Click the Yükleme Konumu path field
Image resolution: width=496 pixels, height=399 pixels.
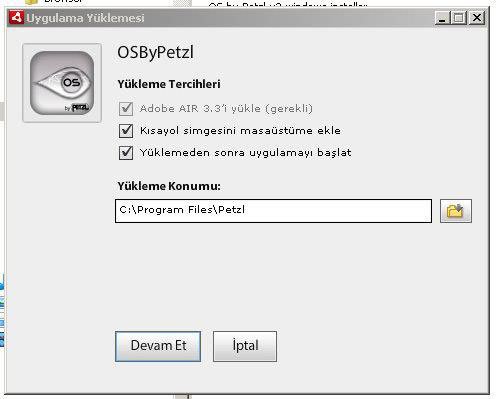[x=273, y=211]
